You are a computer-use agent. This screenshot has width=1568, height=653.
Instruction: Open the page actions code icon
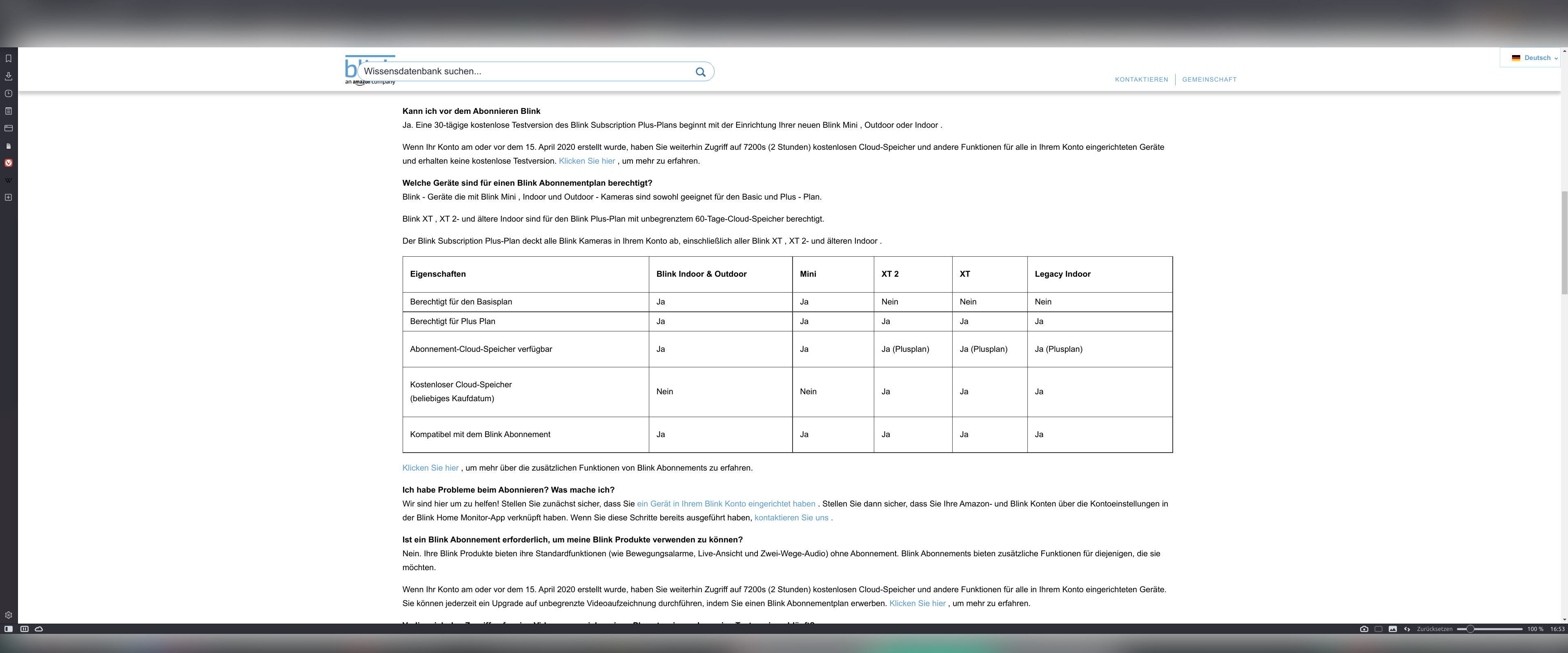click(x=1407, y=629)
